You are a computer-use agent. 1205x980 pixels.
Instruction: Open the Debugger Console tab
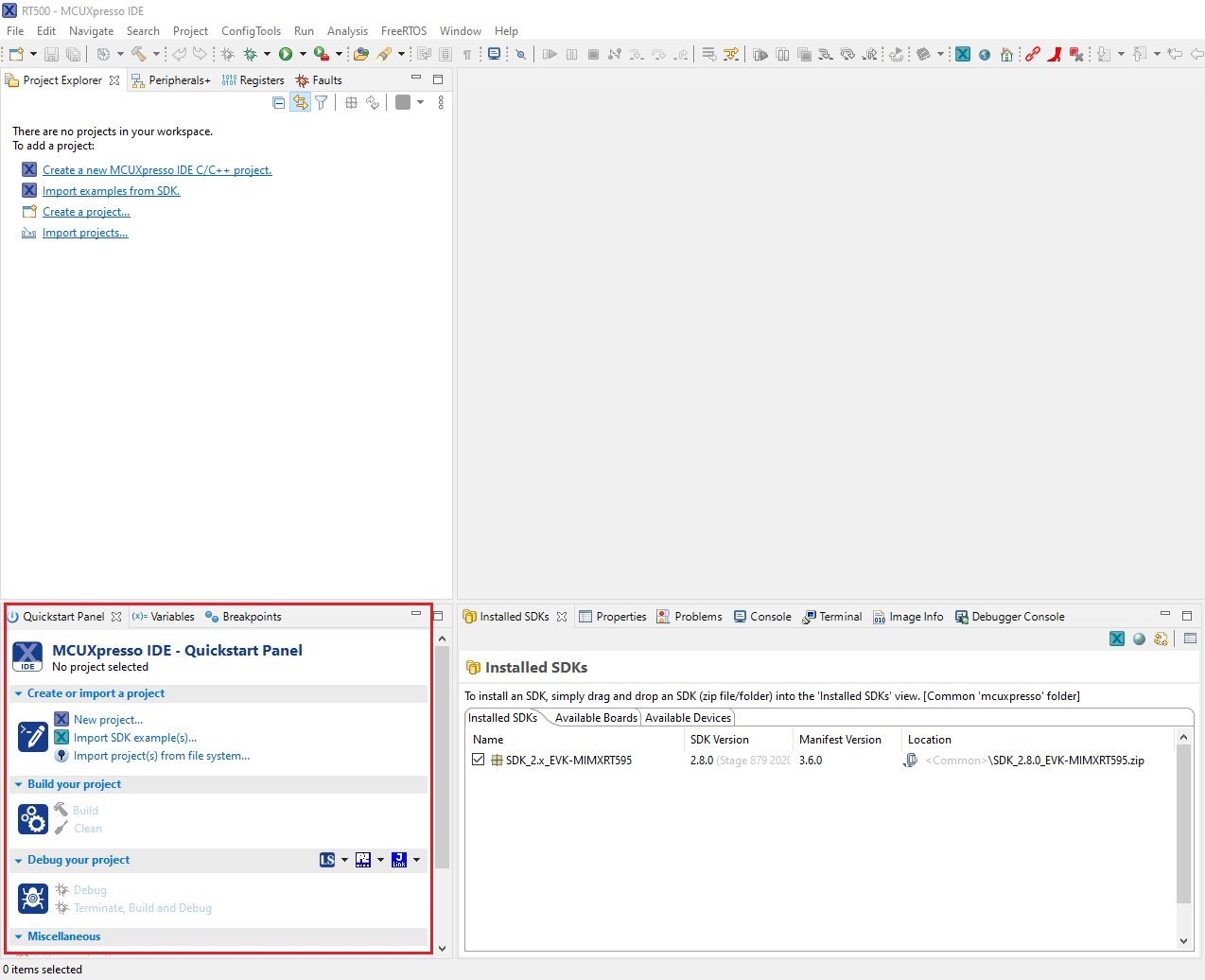coord(1018,617)
